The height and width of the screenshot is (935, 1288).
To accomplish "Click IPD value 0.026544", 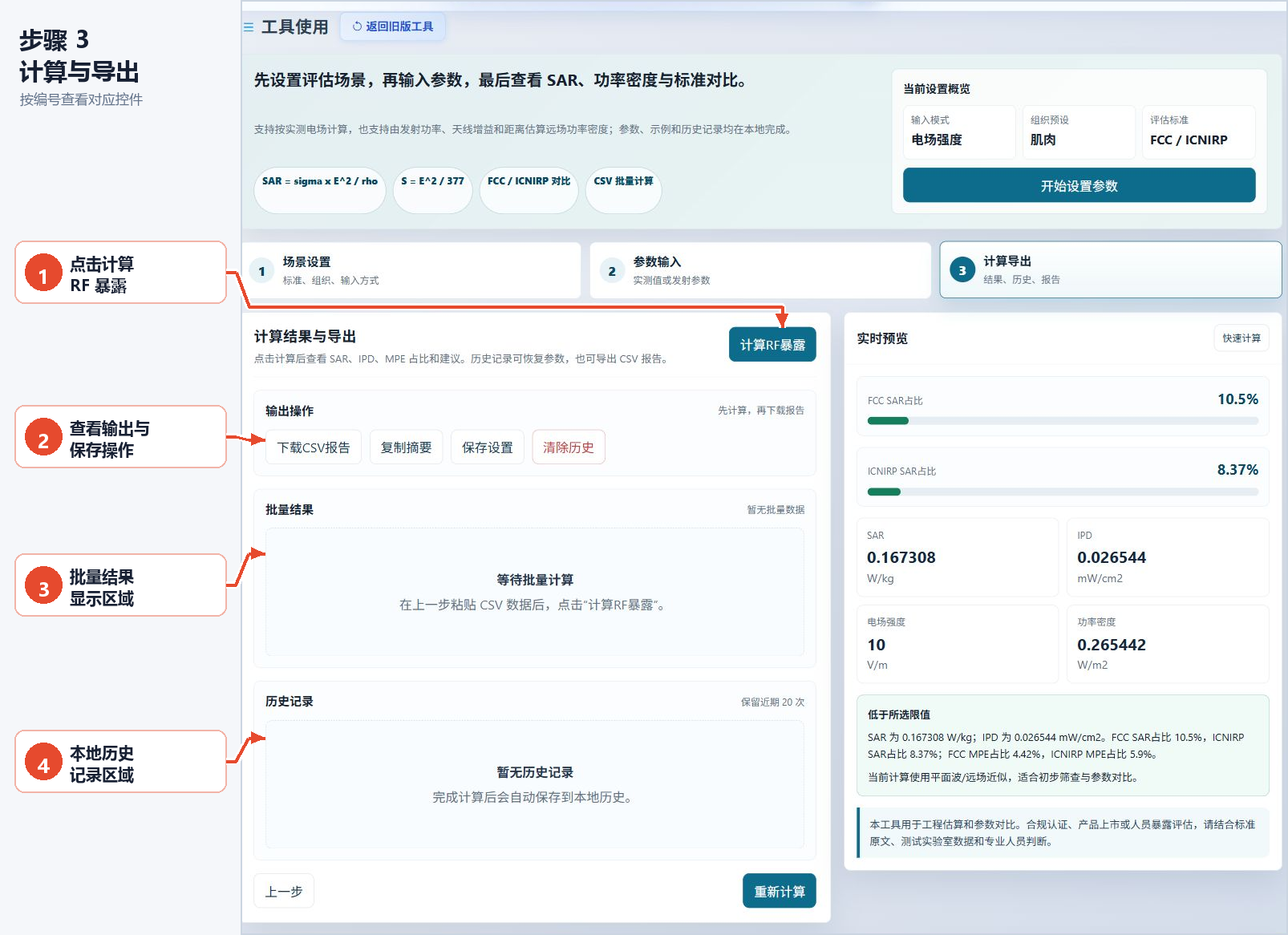I will tap(1112, 557).
